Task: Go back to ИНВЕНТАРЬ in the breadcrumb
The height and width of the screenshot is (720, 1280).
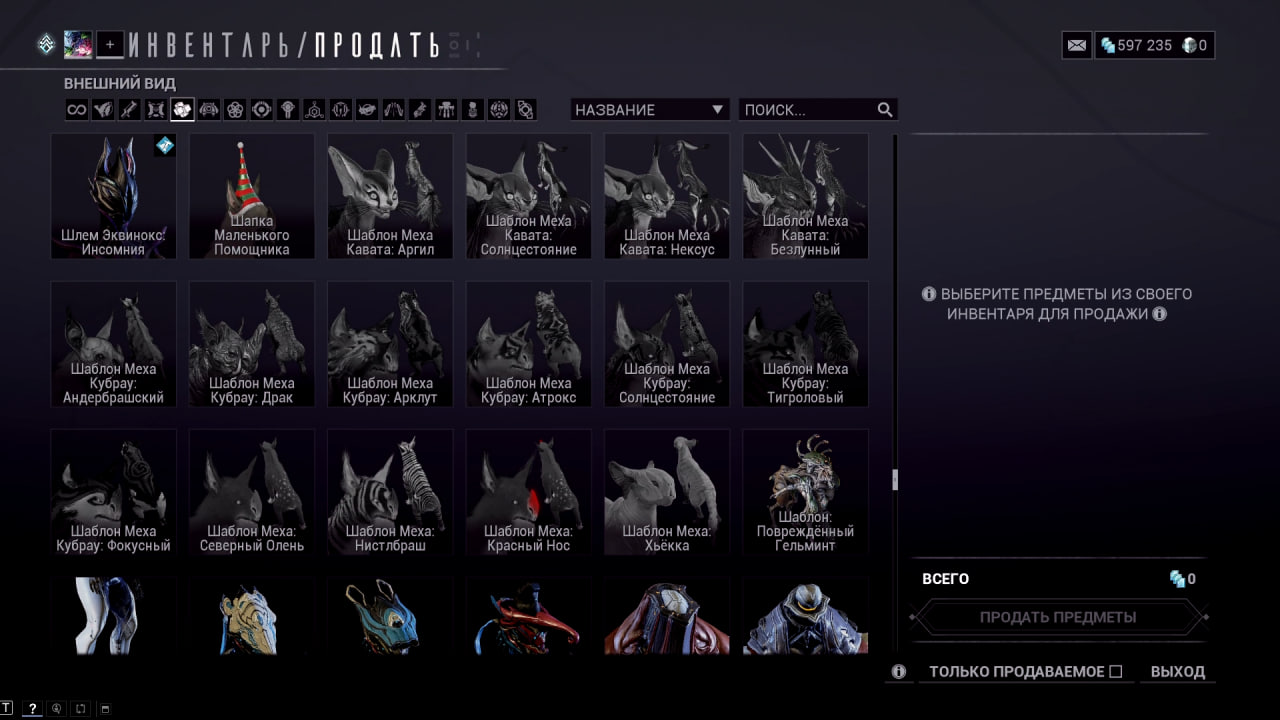Action: [212, 45]
